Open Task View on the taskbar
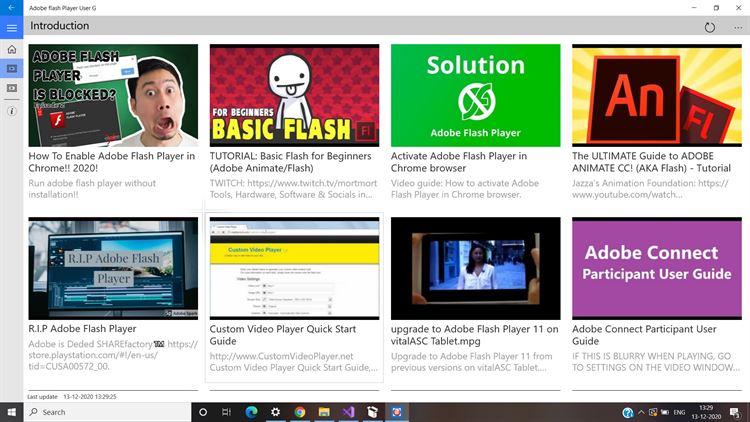The height and width of the screenshot is (422, 750). coord(227,412)
